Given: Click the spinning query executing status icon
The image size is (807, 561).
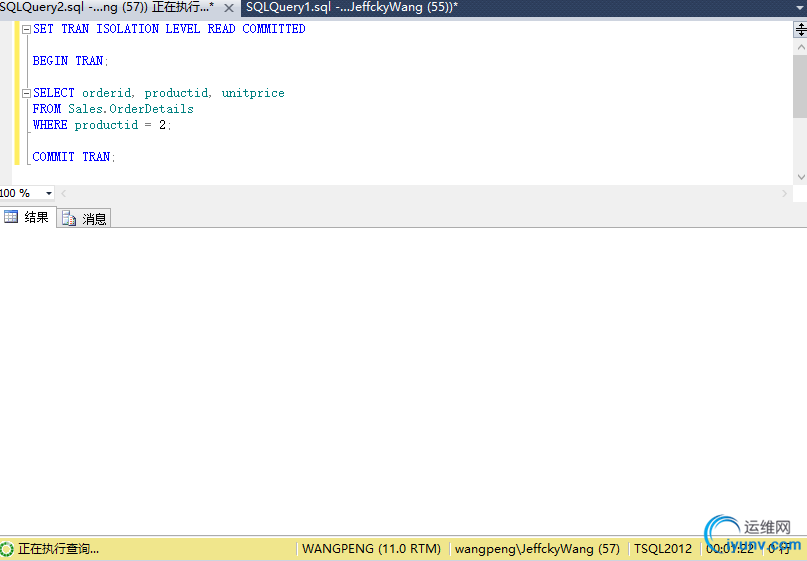Looking at the screenshot, I should (x=7, y=549).
